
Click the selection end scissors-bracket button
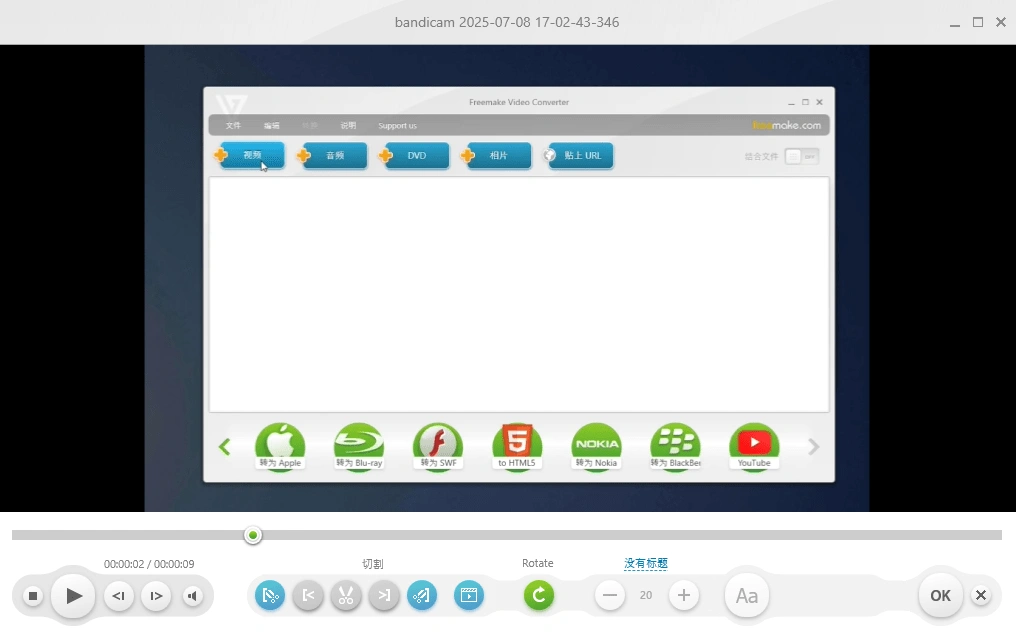pyautogui.click(x=422, y=596)
